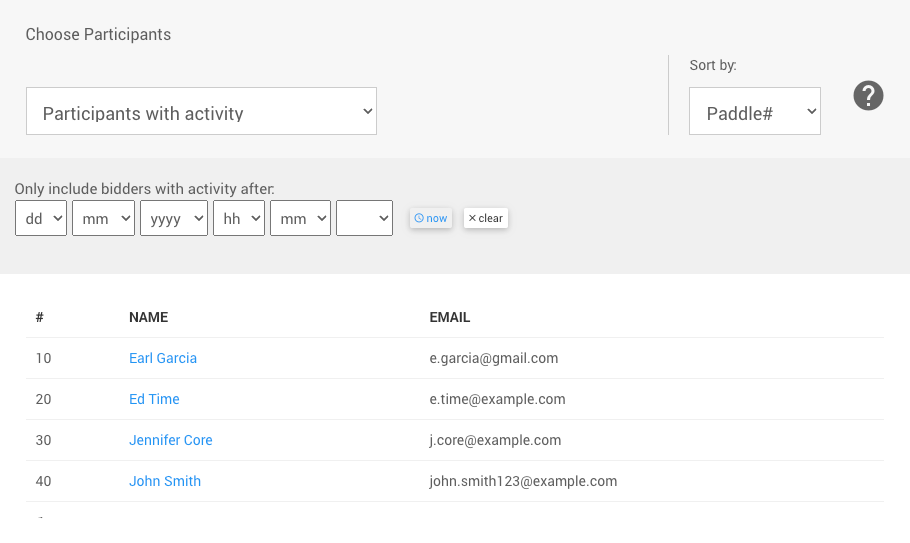Image resolution: width=910 pixels, height=543 pixels.
Task: Open John Smith's participant link
Action: [165, 481]
